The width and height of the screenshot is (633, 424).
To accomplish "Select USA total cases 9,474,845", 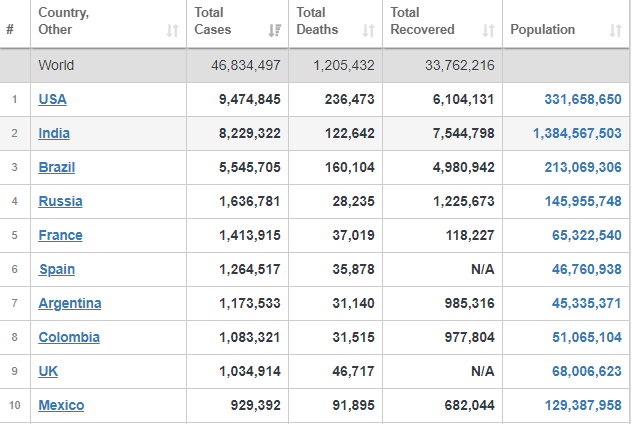I will coord(249,99).
